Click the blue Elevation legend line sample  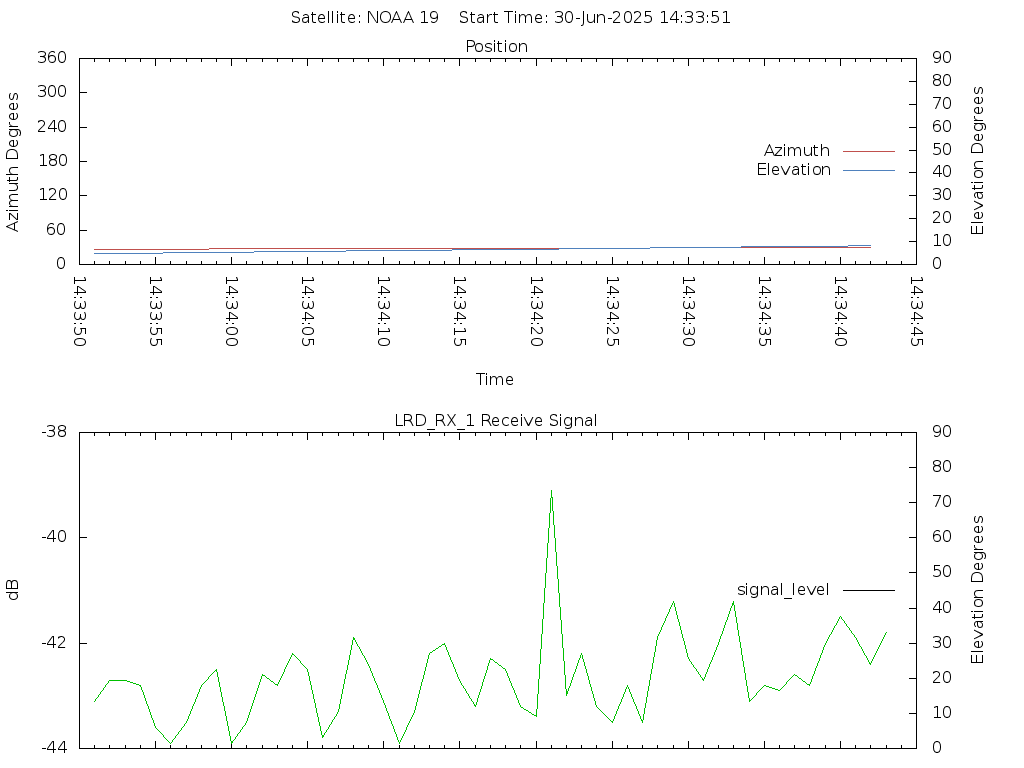click(869, 170)
